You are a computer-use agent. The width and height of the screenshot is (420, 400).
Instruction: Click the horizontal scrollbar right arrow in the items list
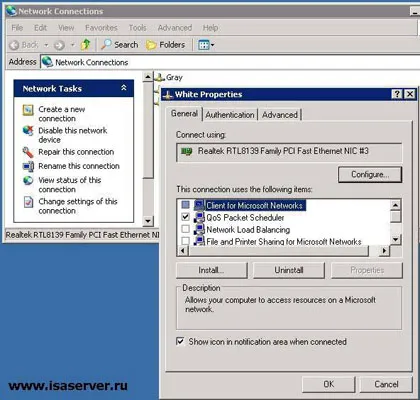click(384, 250)
